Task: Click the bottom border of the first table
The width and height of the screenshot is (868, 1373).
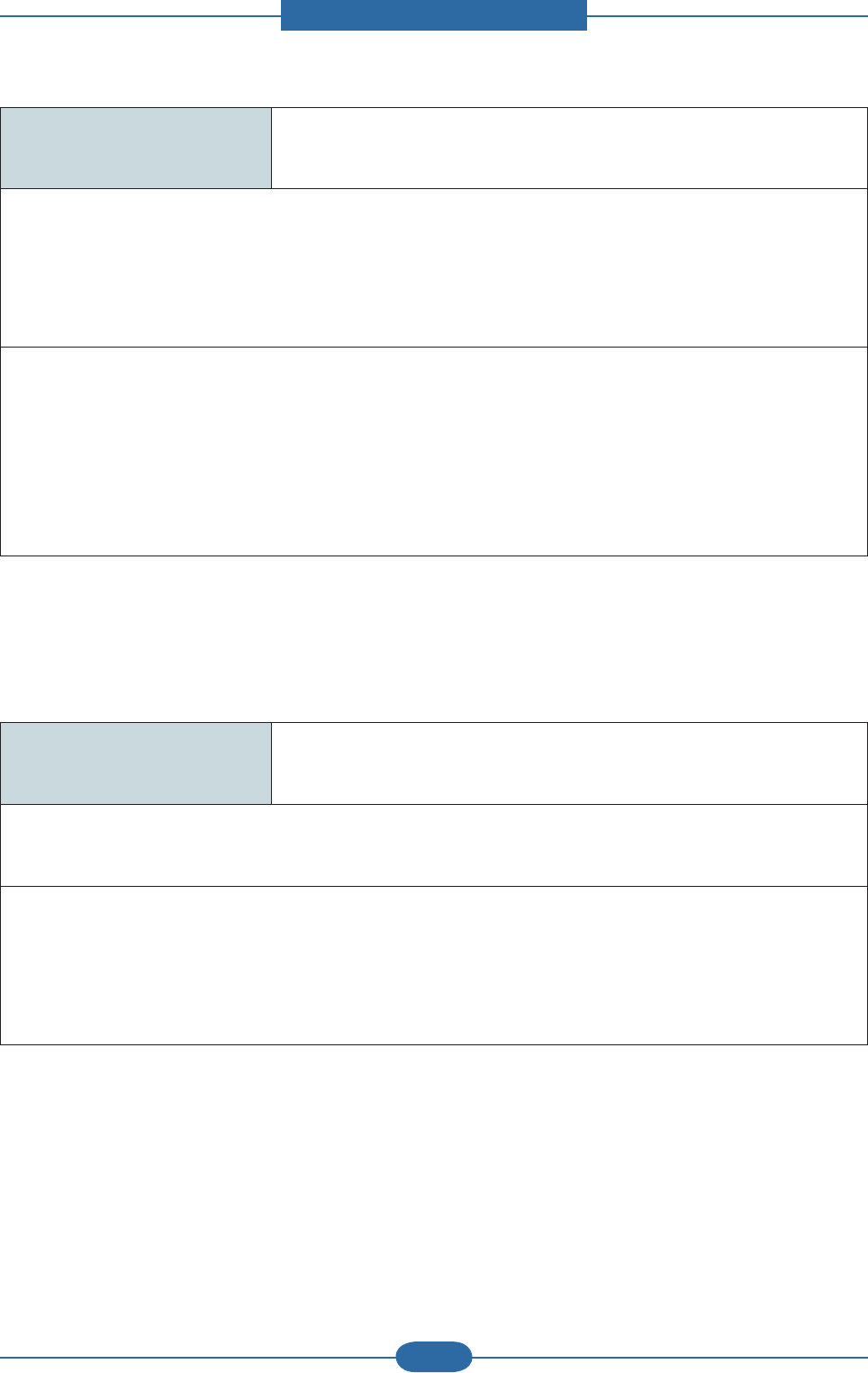Action: click(x=433, y=556)
